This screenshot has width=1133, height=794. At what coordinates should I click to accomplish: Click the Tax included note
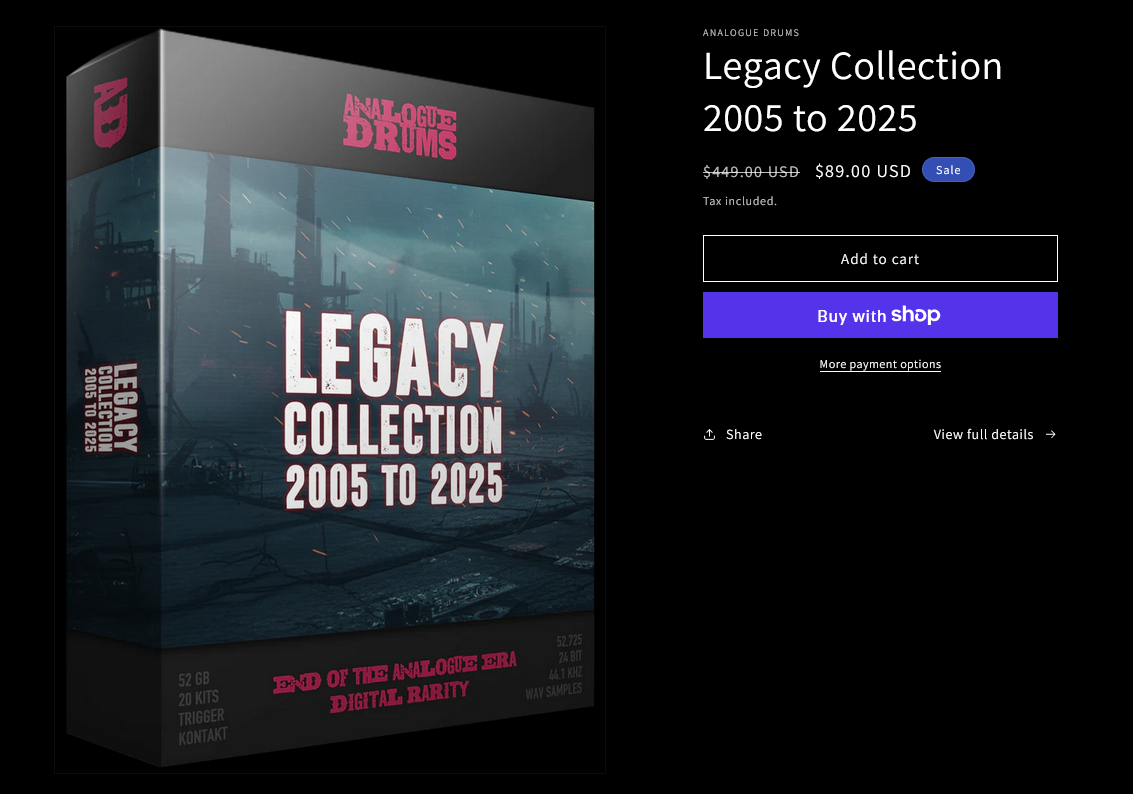click(740, 201)
